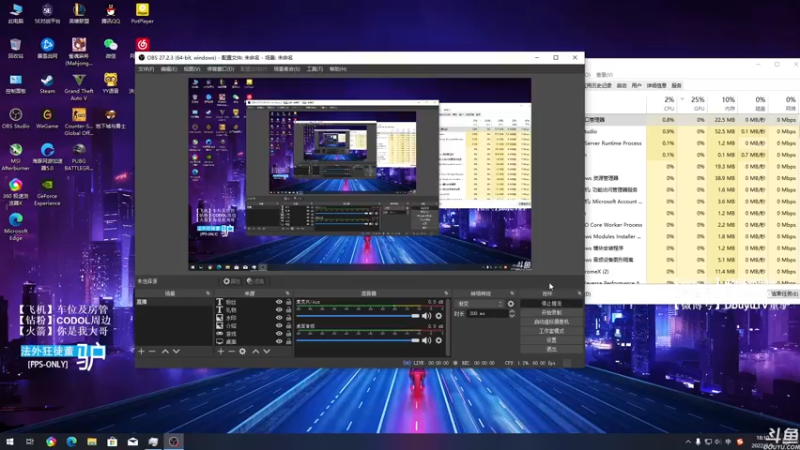Click 工作室模式 studio mode button
This screenshot has height=450, width=800.
click(x=552, y=331)
